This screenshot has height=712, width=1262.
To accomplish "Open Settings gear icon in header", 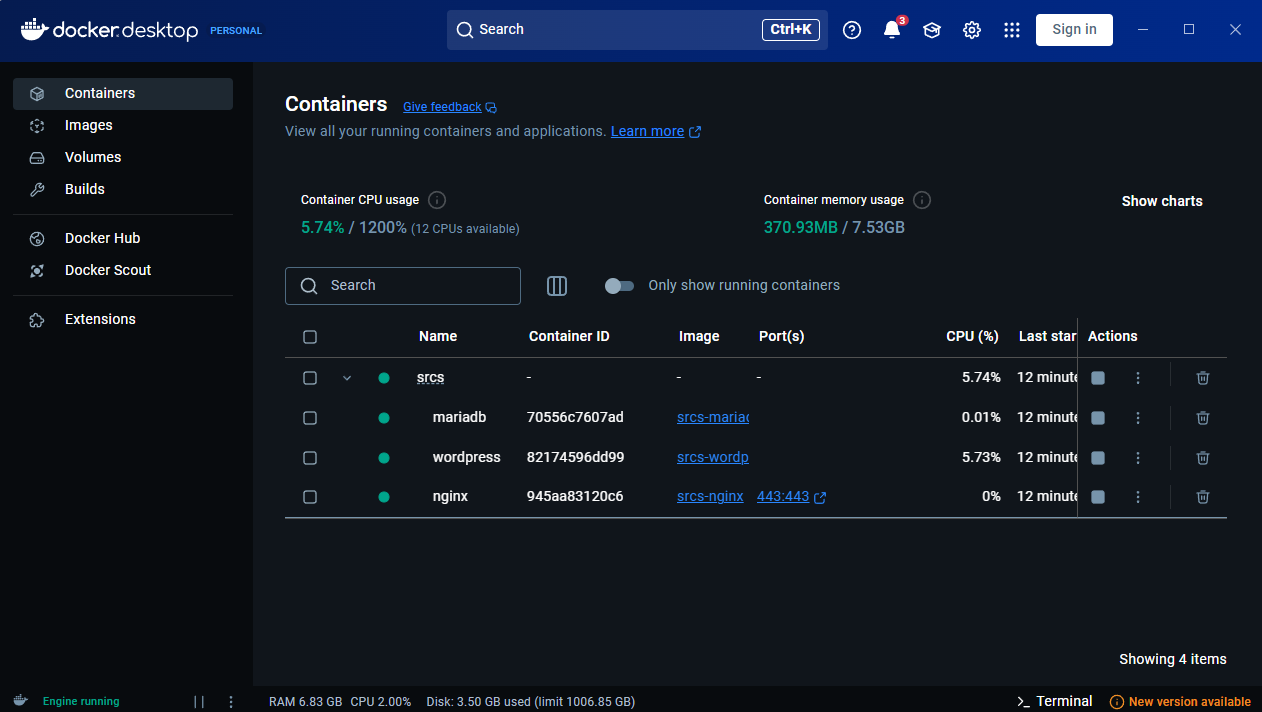I will tap(972, 30).
